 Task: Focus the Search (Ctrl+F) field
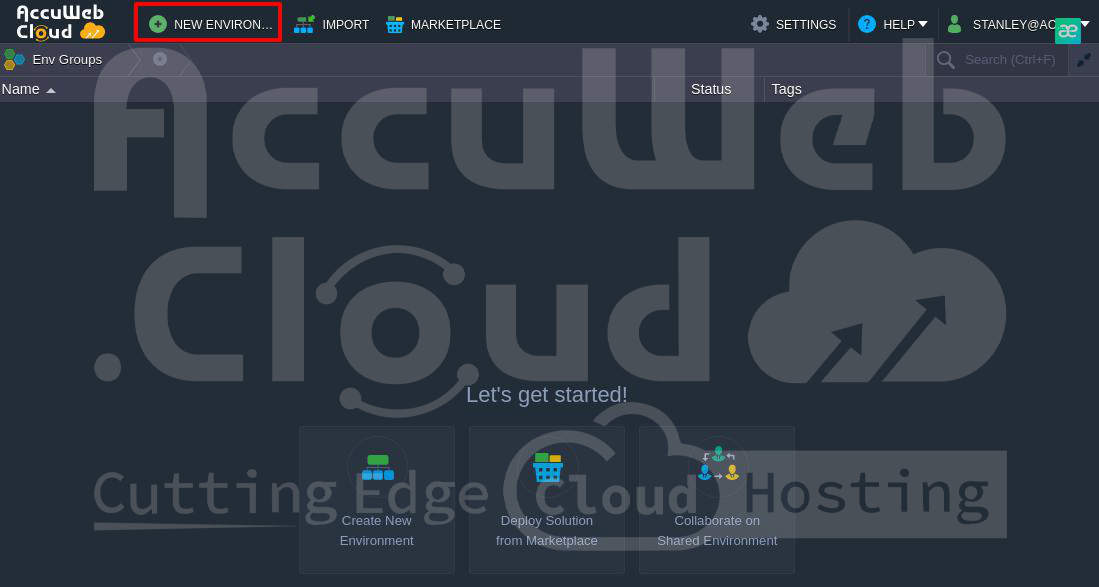[1008, 60]
